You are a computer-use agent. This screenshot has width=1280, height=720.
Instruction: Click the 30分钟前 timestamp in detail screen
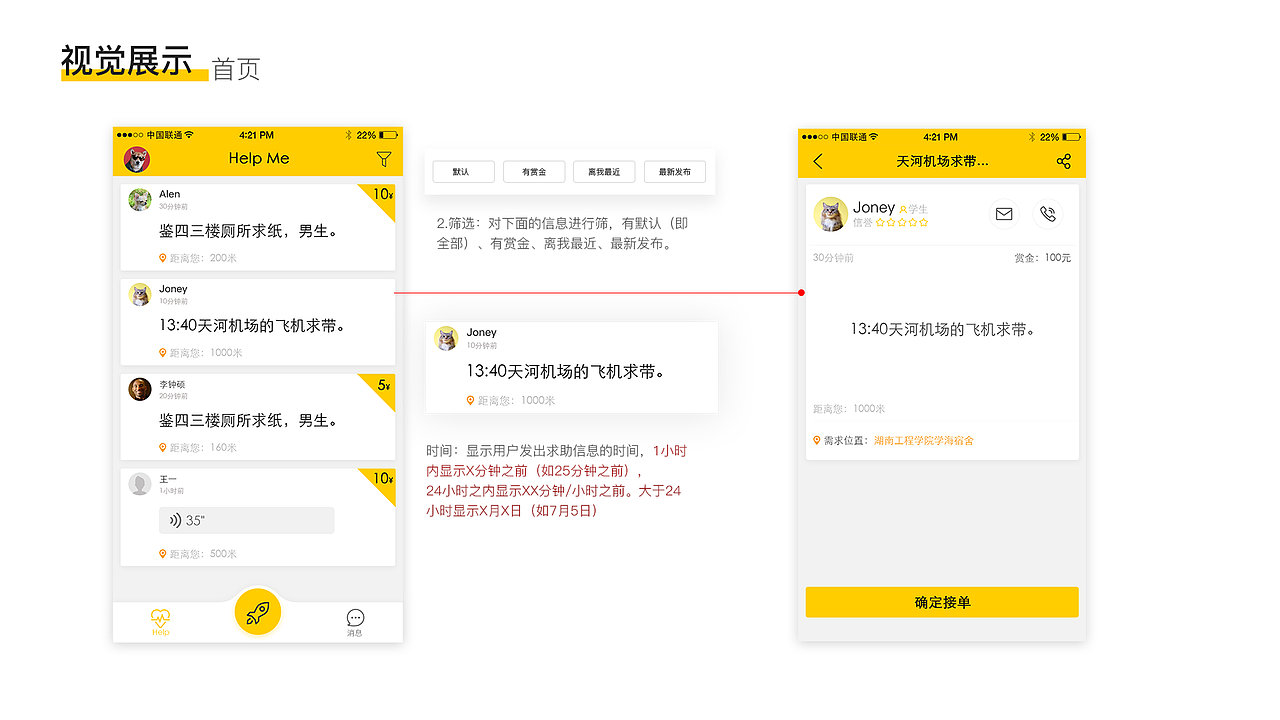pos(833,258)
